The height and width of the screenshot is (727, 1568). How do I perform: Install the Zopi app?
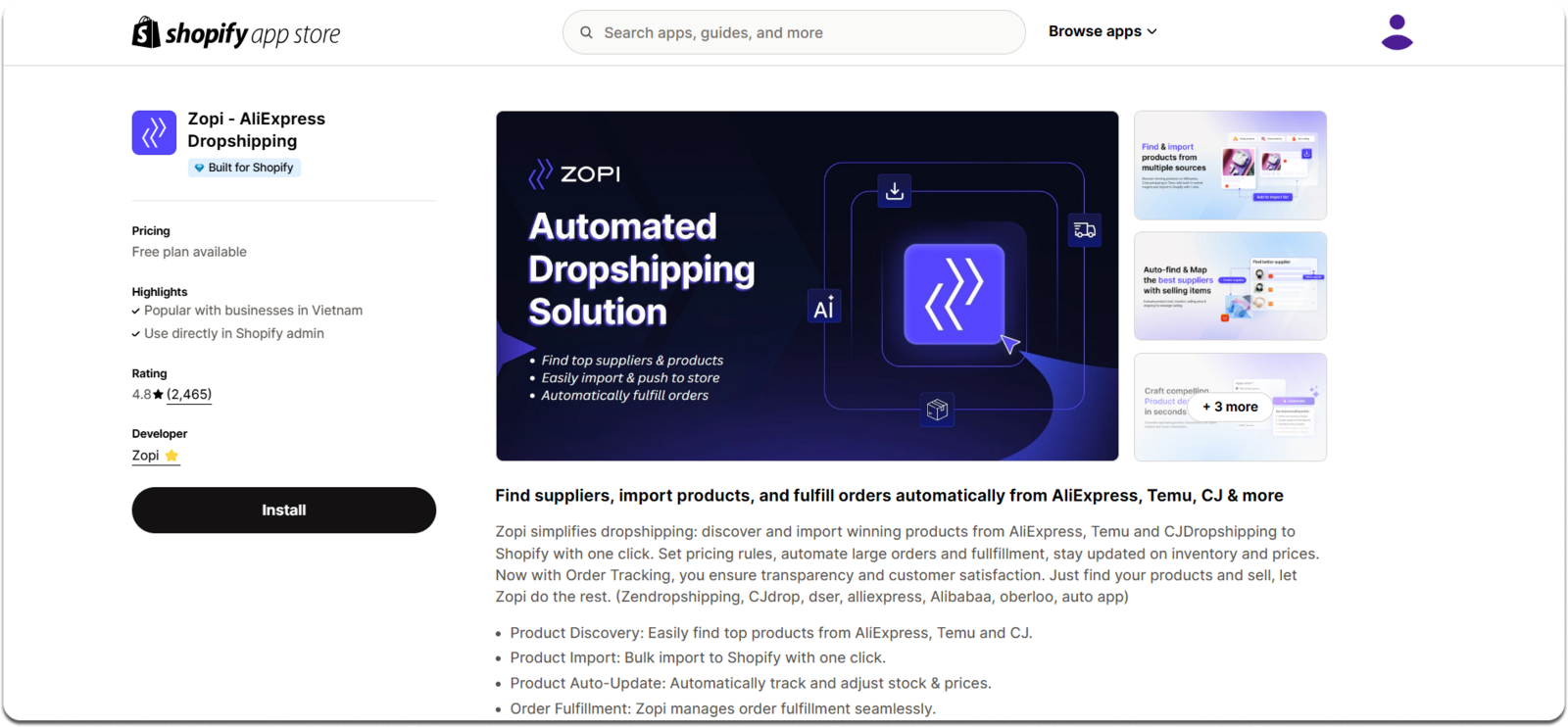point(284,509)
